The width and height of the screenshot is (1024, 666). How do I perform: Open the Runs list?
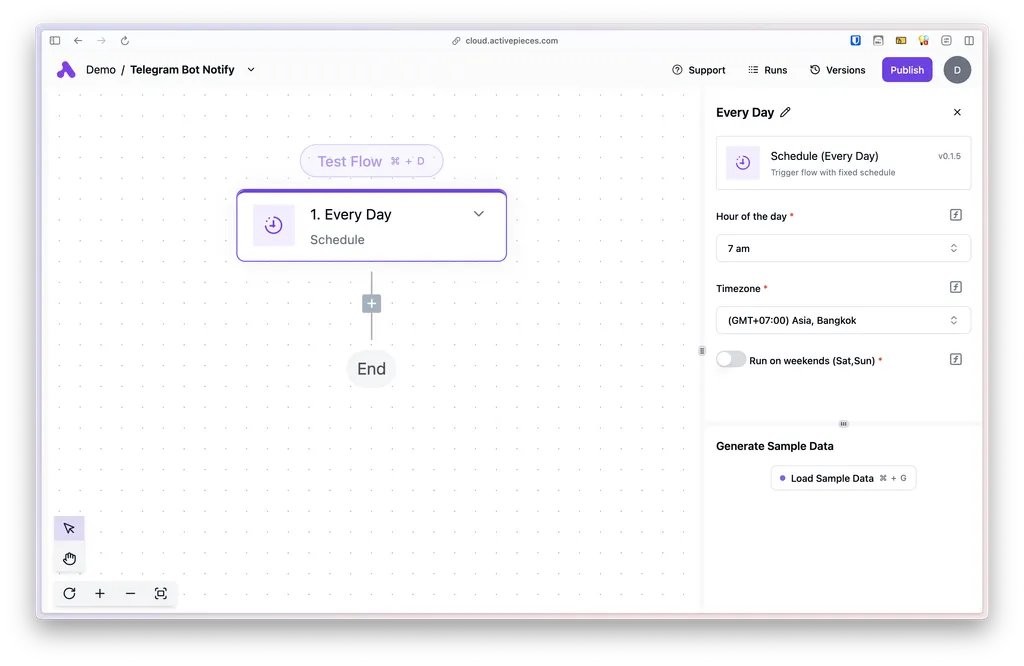click(768, 70)
